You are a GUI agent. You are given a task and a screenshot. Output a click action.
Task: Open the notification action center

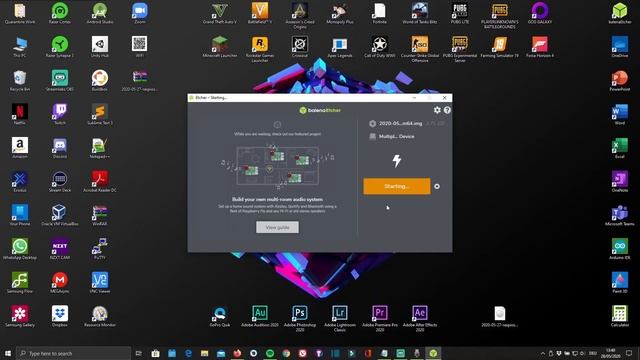pos(629,353)
